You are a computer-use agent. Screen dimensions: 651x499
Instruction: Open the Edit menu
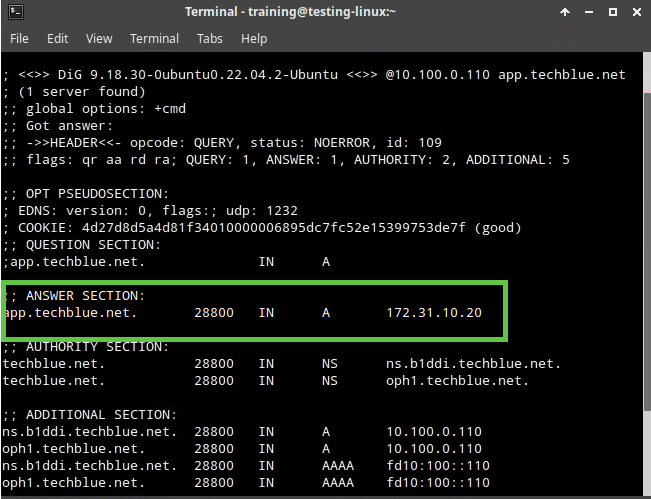coord(57,39)
